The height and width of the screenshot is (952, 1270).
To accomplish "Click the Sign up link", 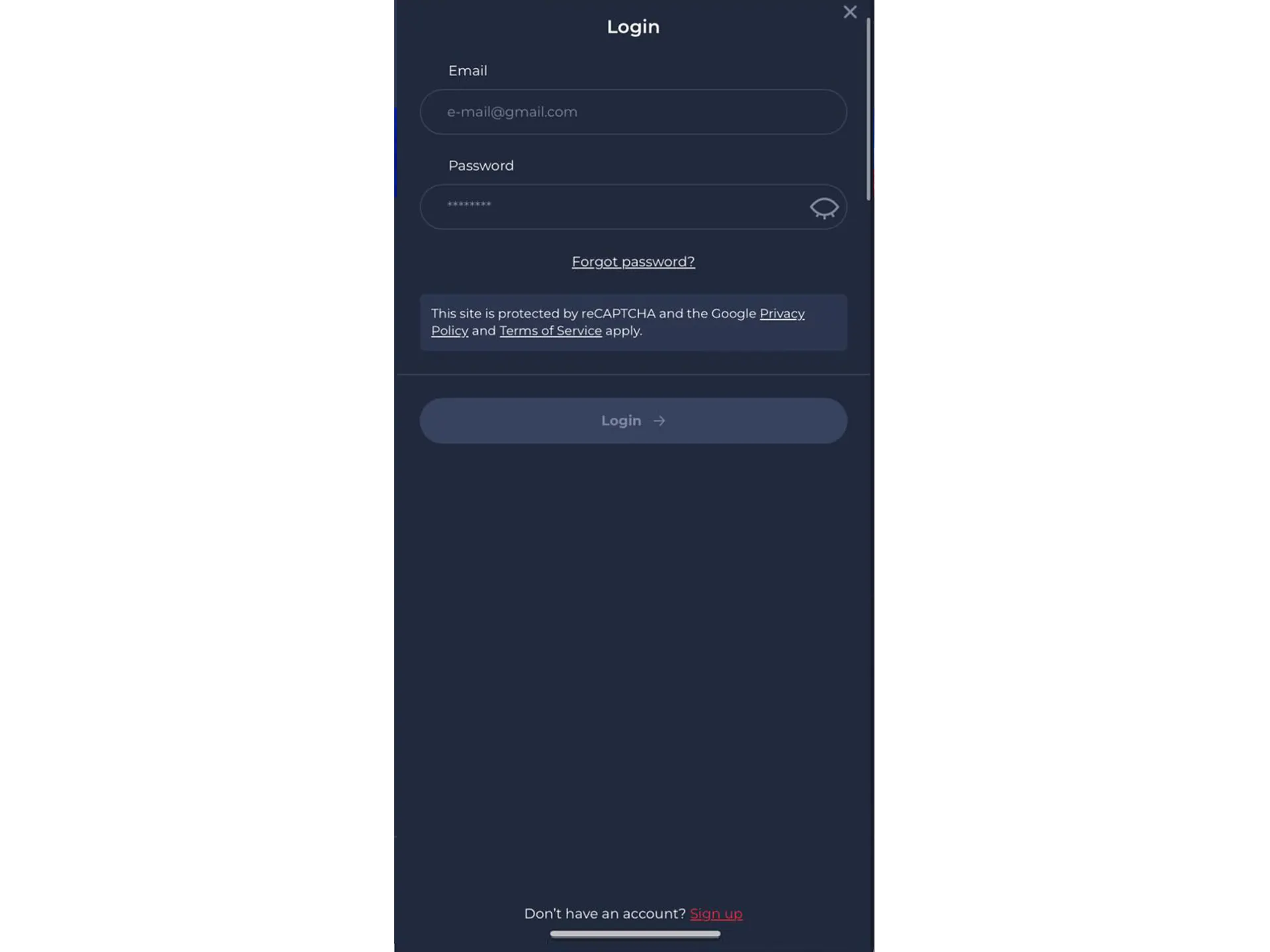I will point(716,913).
